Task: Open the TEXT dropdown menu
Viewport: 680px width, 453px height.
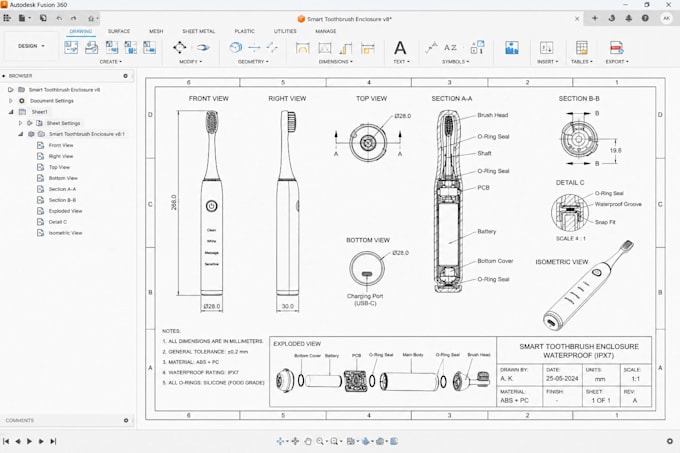Action: [401, 62]
